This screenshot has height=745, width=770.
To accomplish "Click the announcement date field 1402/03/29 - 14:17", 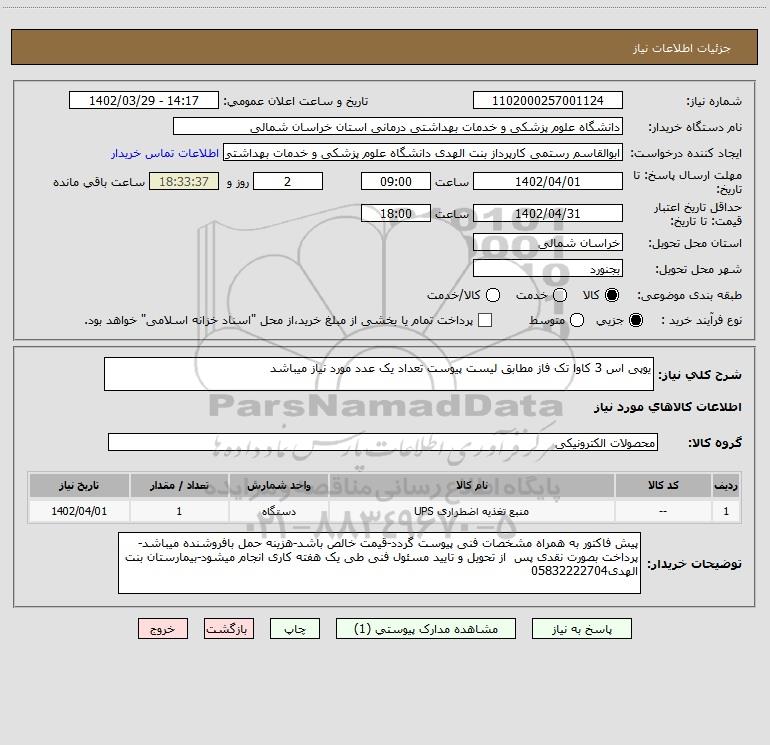I will pyautogui.click(x=144, y=100).
